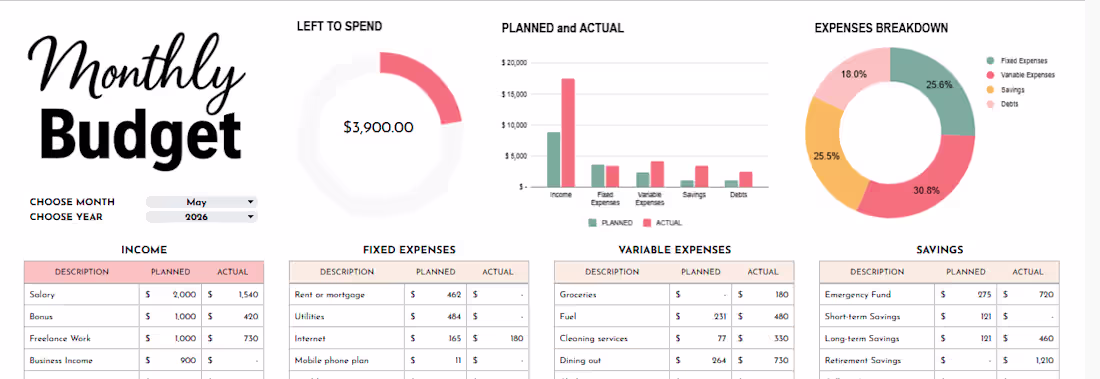Screen dimensions: 1100x379
Task: Select the 25.5% slice of the donut chart
Action: pyautogui.click(x=826, y=156)
